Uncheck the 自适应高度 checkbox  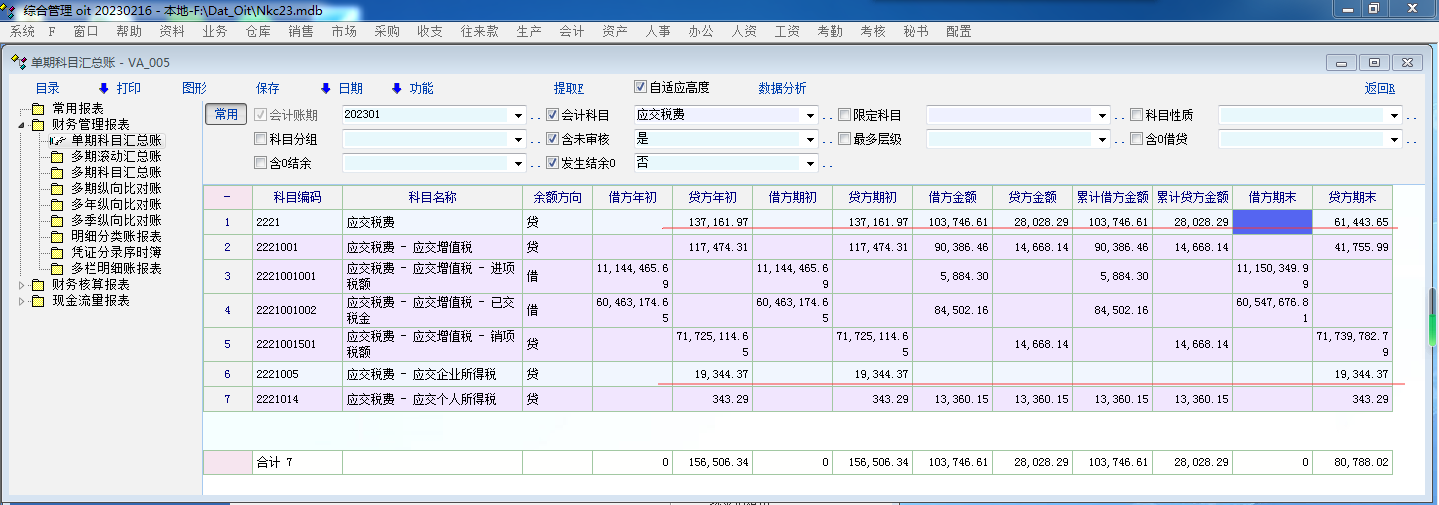[x=641, y=87]
